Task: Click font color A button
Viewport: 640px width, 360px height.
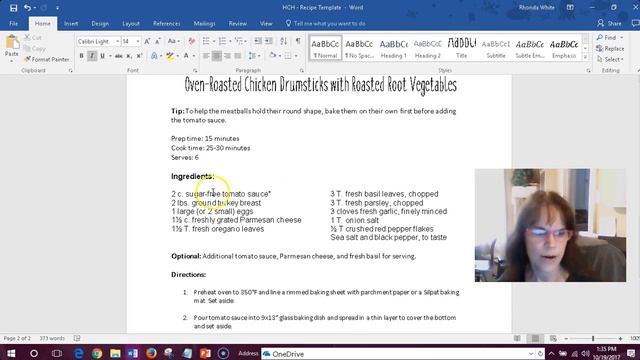Action: (186, 56)
